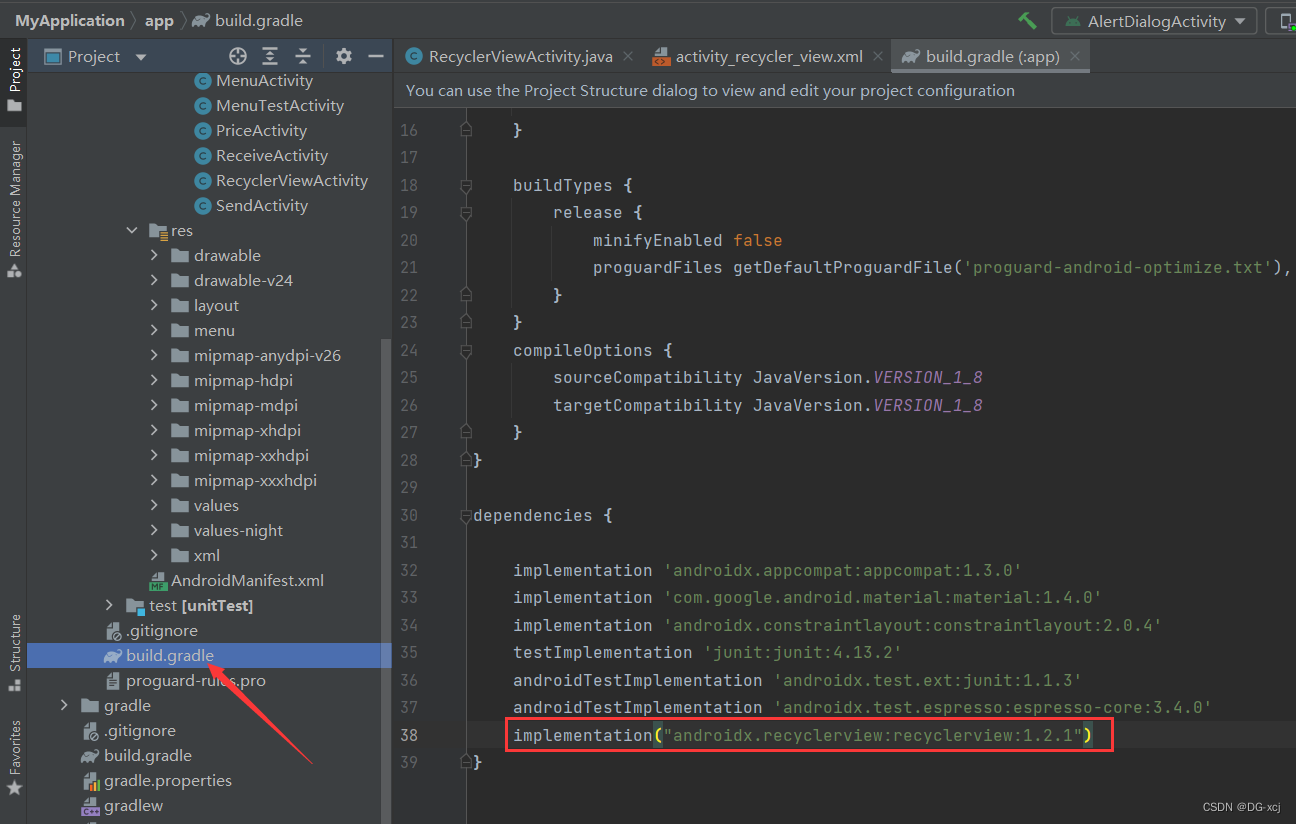Viewport: 1296px width, 824px height.
Task: Click the app breadcrumb
Action: [x=159, y=20]
